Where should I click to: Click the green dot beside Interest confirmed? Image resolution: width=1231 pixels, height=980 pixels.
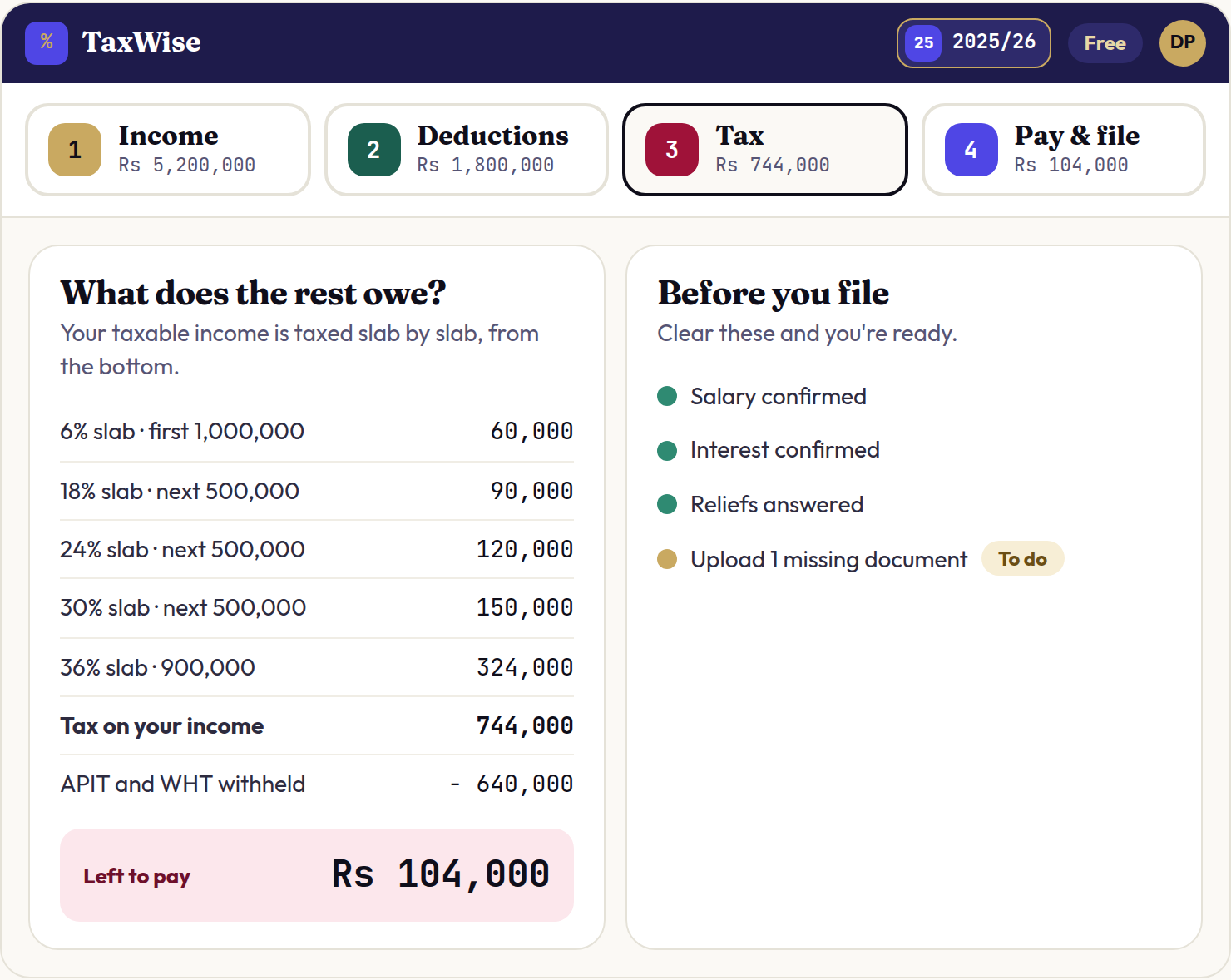coord(667,451)
